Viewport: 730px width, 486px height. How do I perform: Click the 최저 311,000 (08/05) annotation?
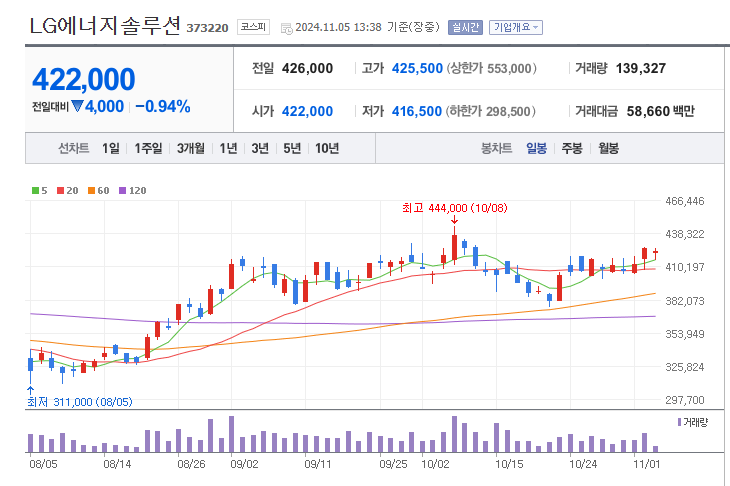click(80, 402)
